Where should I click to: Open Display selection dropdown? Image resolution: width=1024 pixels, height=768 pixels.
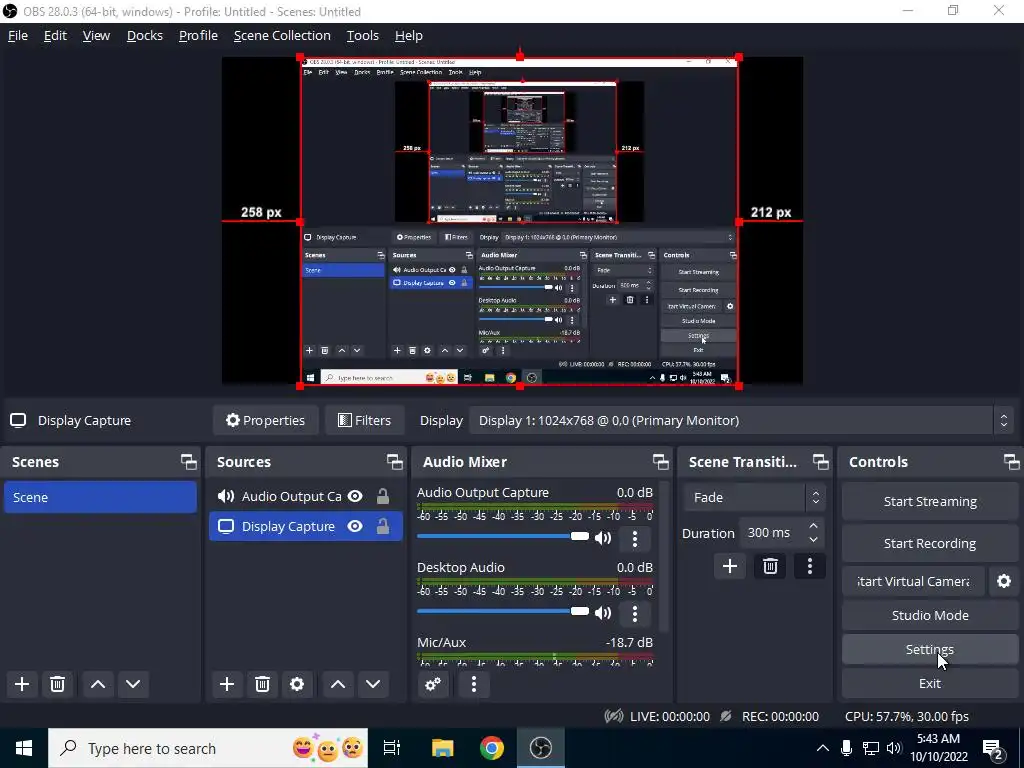click(x=739, y=420)
